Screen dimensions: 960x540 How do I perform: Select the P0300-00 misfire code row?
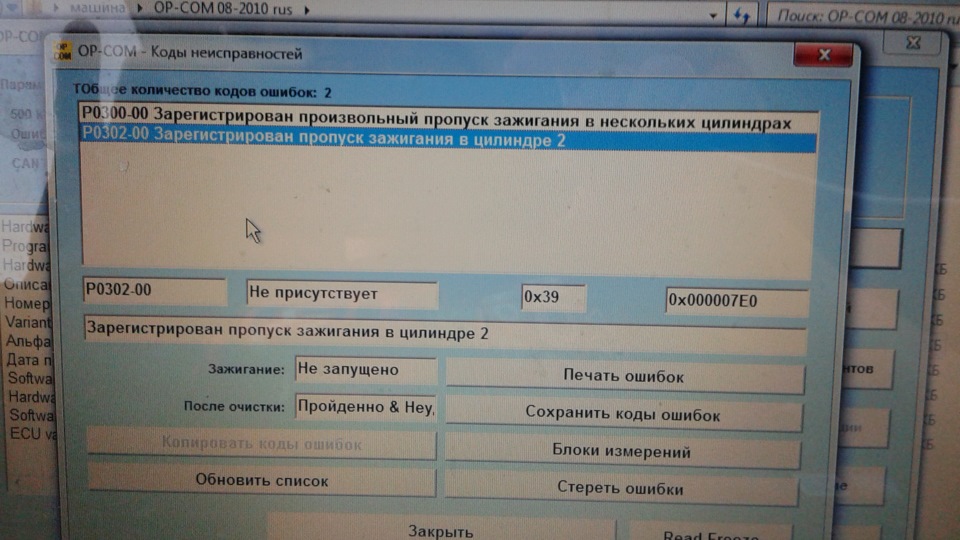448,119
